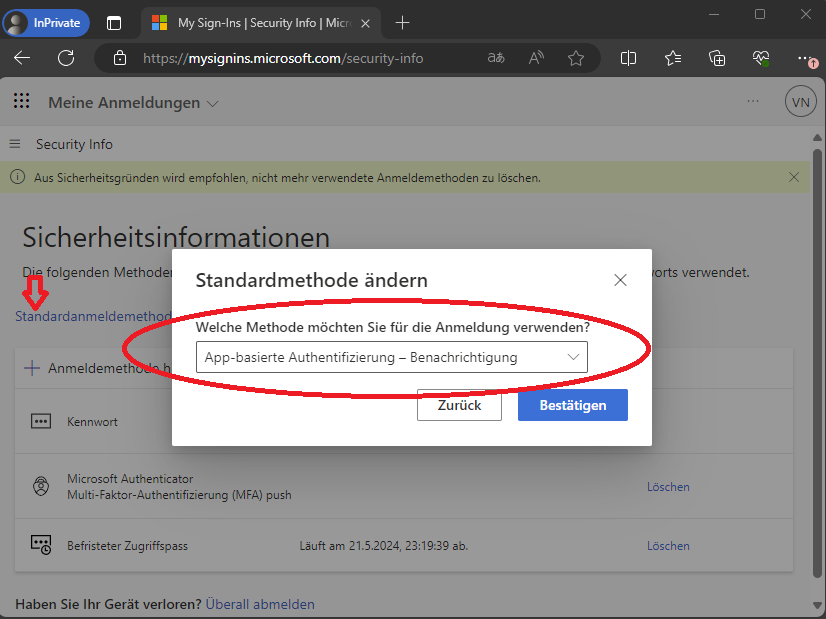Add page to favorites star icon
The image size is (826, 619).
tap(575, 58)
